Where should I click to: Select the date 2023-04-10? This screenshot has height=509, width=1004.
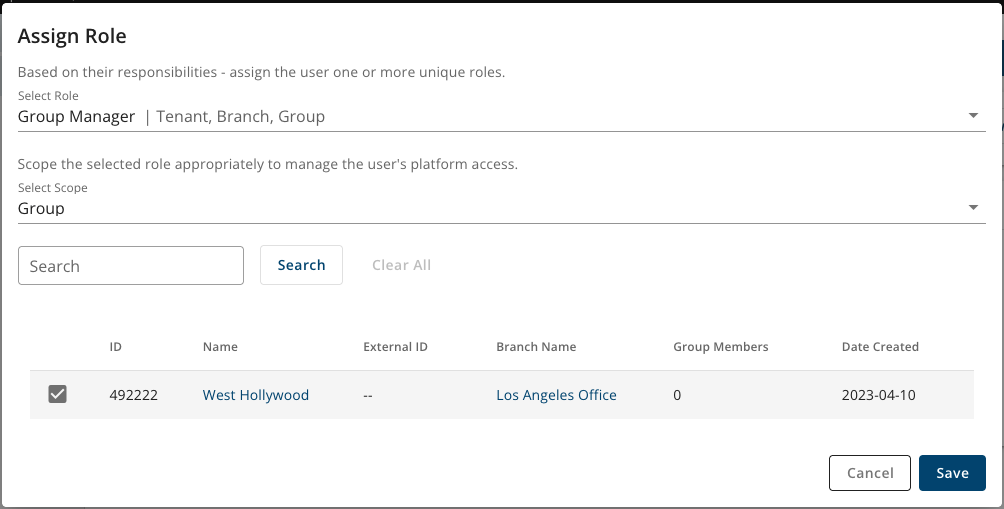click(x=878, y=395)
